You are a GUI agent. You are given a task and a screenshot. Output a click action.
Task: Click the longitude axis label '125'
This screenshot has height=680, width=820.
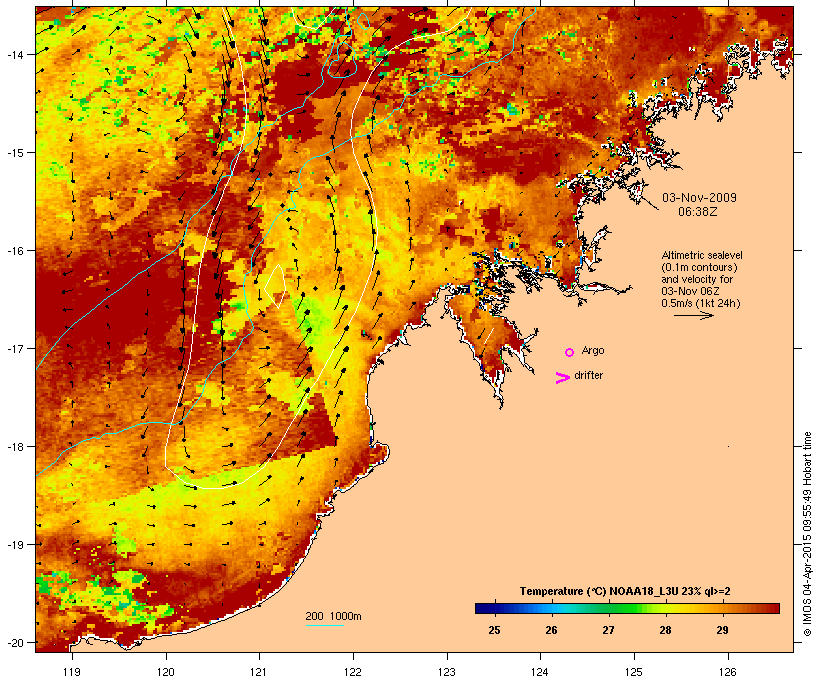coord(634,672)
